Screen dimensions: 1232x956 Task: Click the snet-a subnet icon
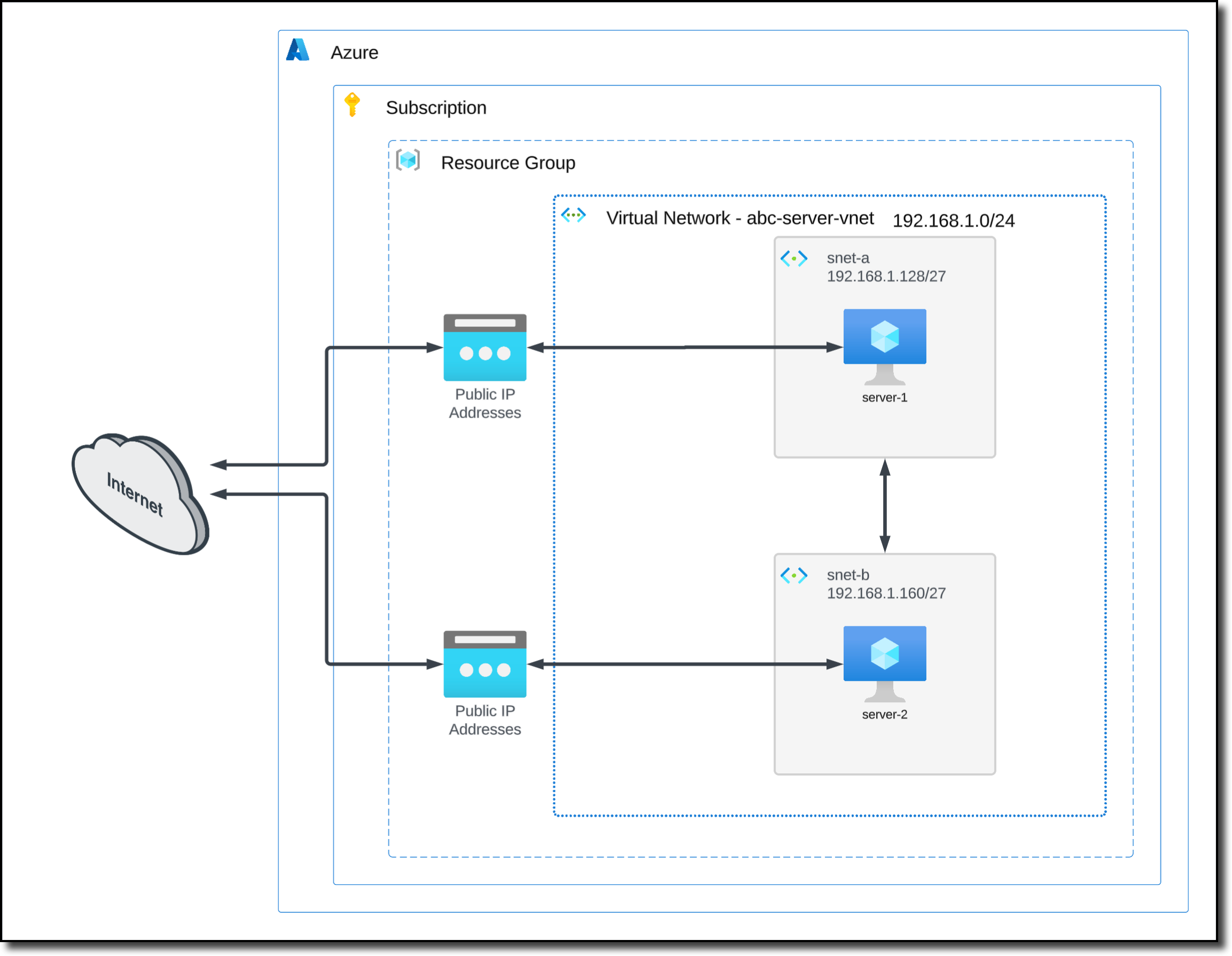click(793, 258)
